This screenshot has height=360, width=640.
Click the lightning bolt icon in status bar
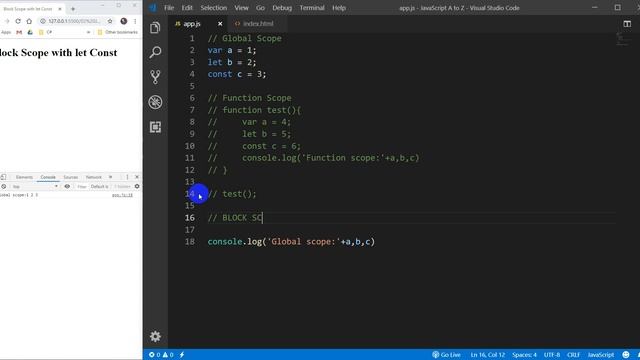[182, 355]
